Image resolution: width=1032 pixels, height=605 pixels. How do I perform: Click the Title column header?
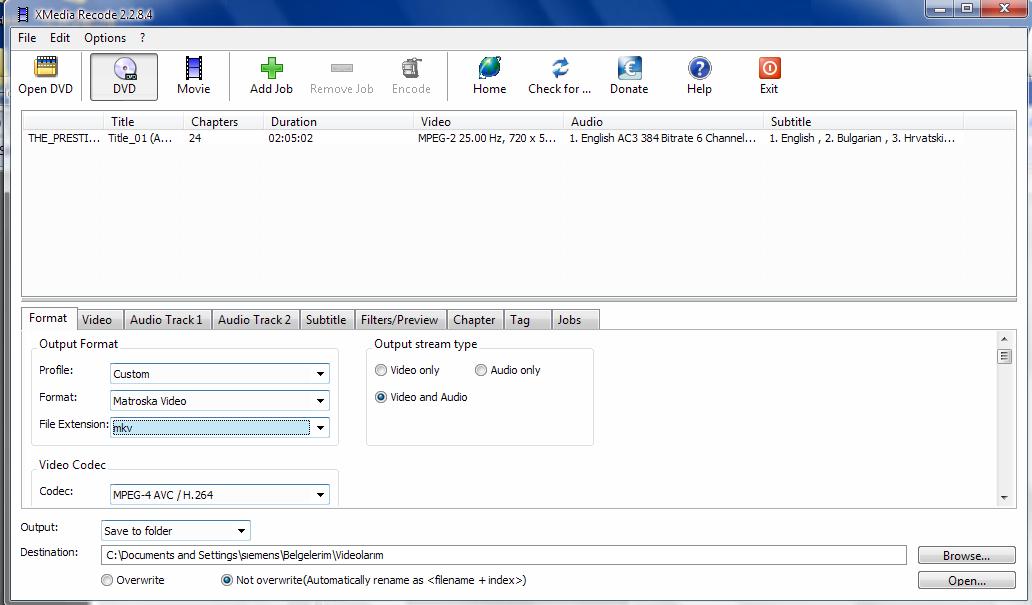pos(143,122)
